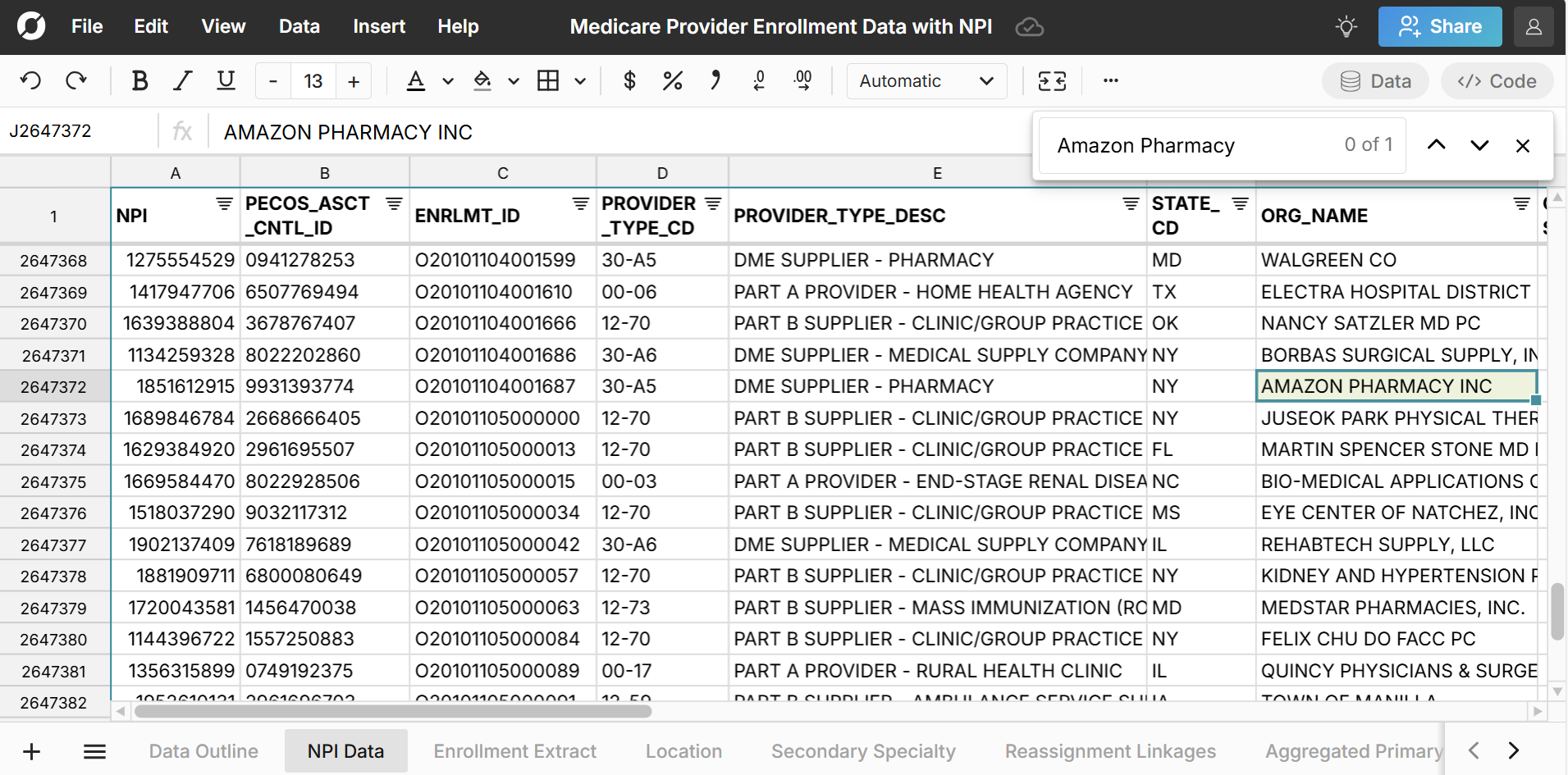Add a new sheet with plus icon

pyautogui.click(x=31, y=750)
